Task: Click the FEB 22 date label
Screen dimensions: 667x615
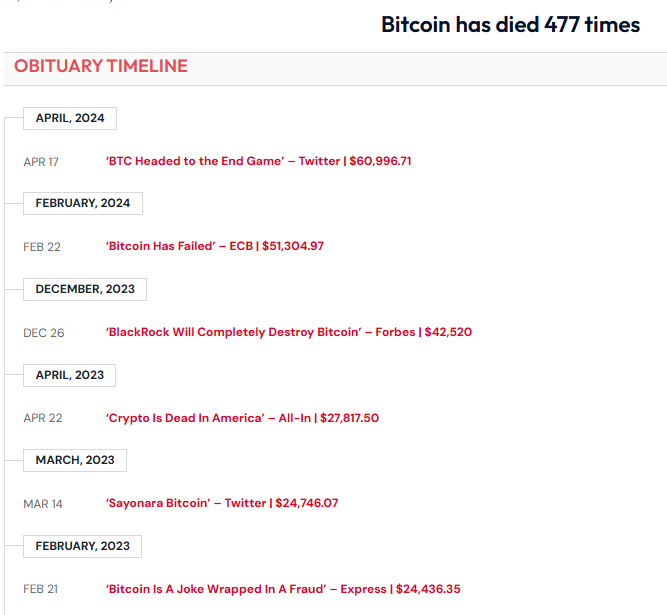Action: [42, 247]
